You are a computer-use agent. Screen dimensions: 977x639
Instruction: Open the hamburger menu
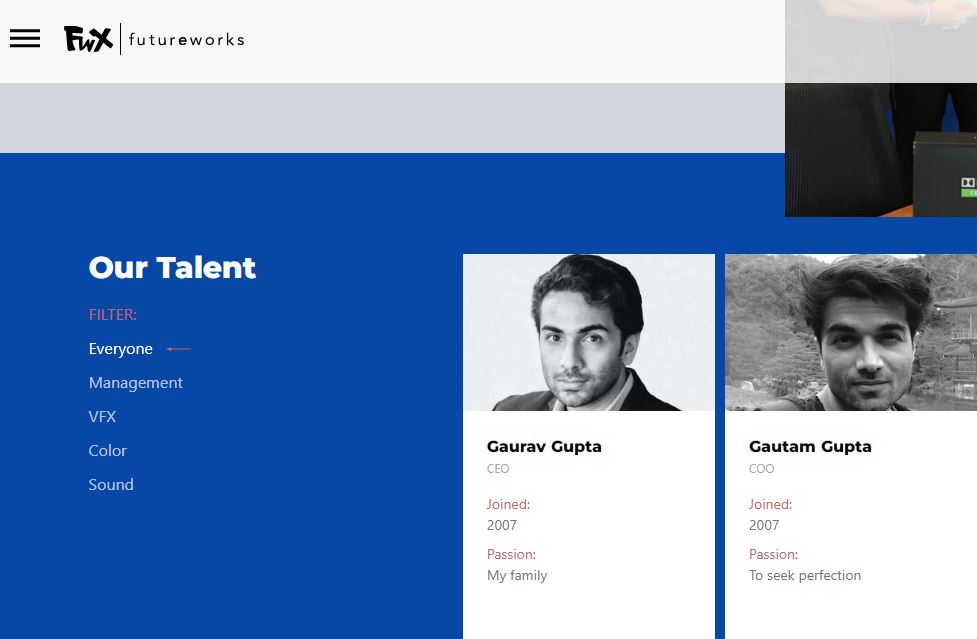point(25,39)
